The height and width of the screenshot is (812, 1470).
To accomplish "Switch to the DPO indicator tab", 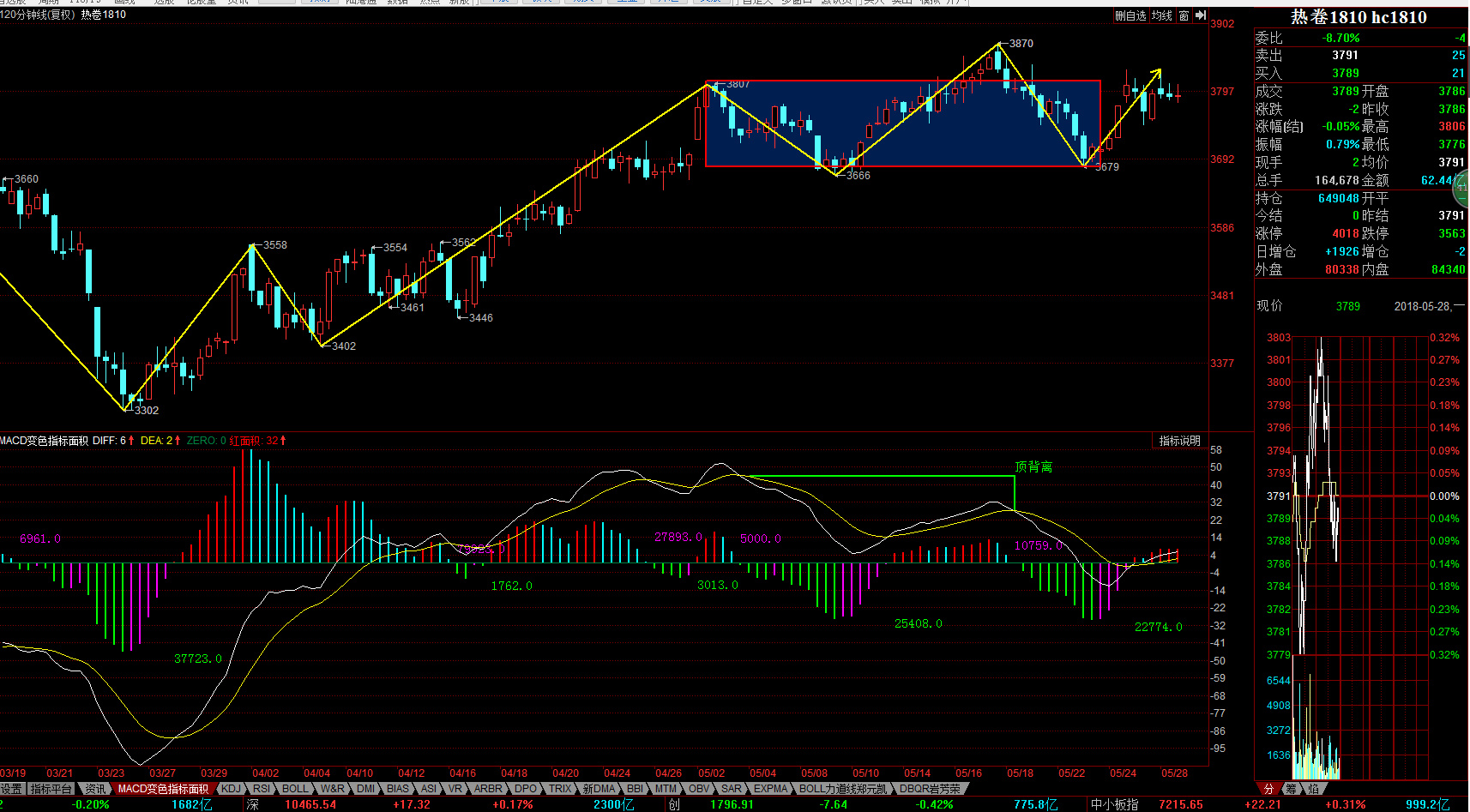I will tap(526, 789).
